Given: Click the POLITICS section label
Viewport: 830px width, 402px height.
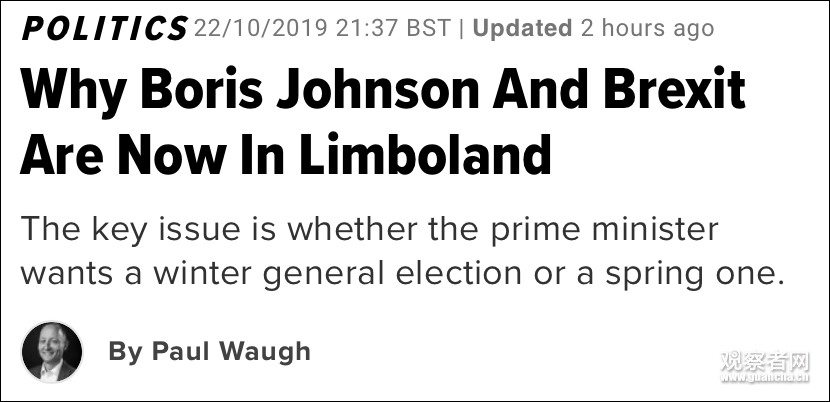Looking at the screenshot, I should [104, 29].
